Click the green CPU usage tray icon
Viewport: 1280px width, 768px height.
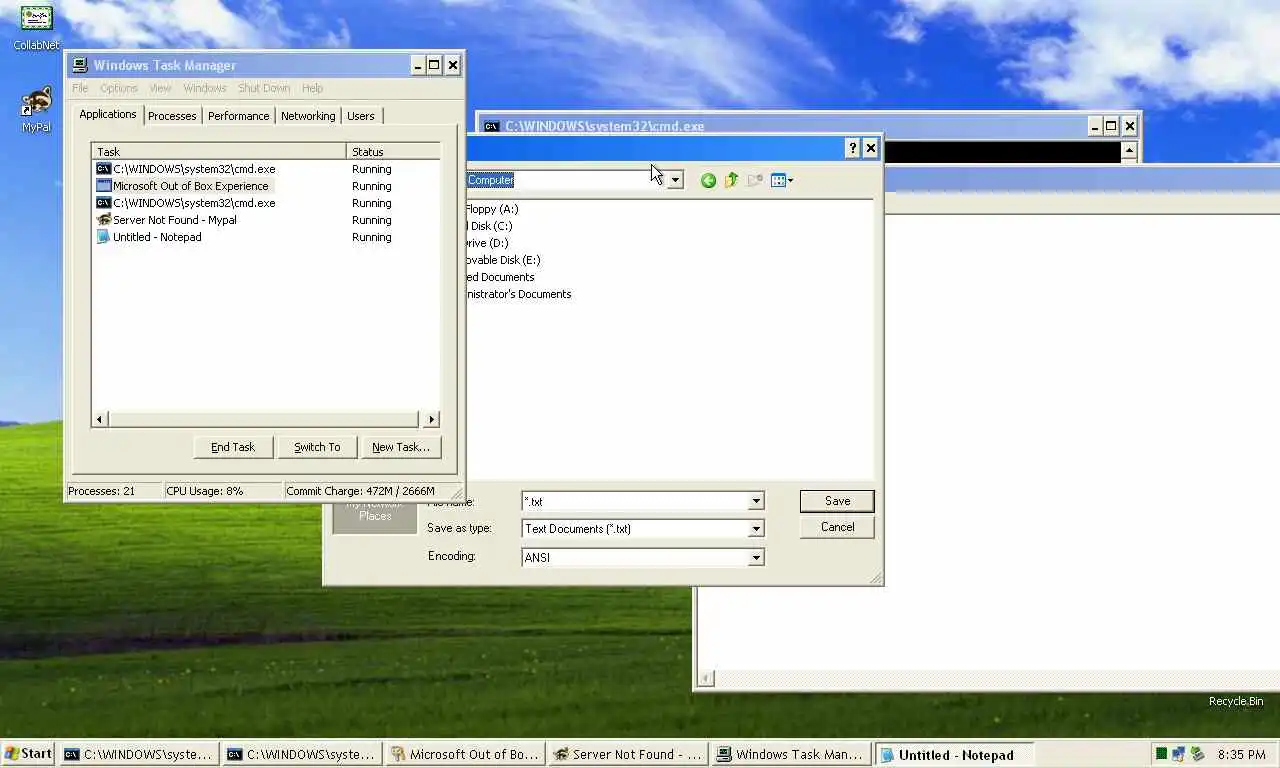[x=1161, y=754]
